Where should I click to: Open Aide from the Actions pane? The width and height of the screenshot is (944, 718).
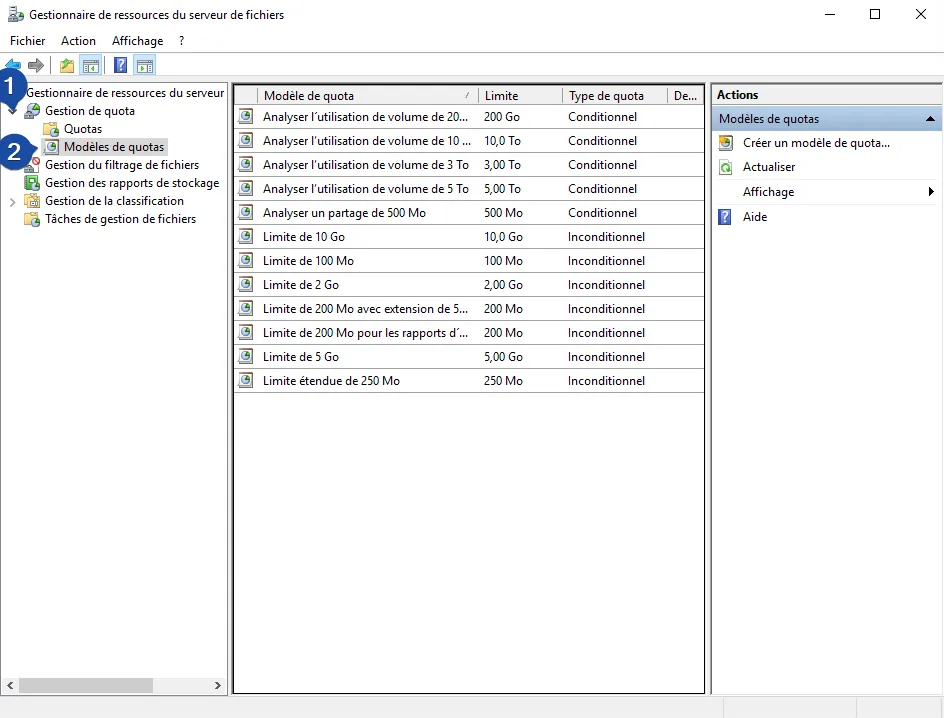[755, 217]
